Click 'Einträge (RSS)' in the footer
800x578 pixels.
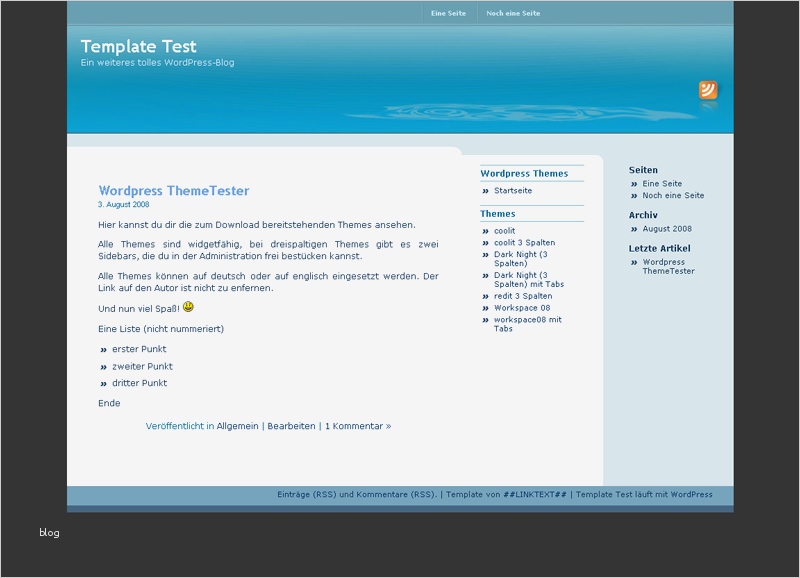coord(307,494)
